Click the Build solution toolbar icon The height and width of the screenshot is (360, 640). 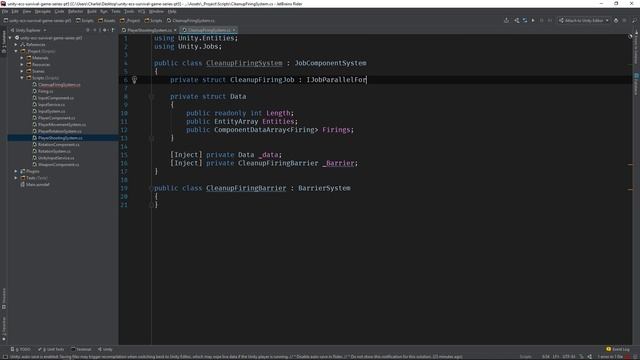coord(506,20)
